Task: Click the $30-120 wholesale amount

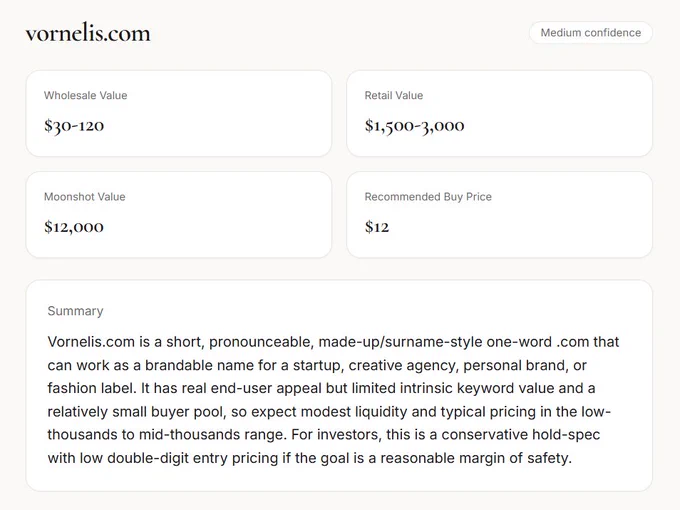Action: tap(74, 126)
